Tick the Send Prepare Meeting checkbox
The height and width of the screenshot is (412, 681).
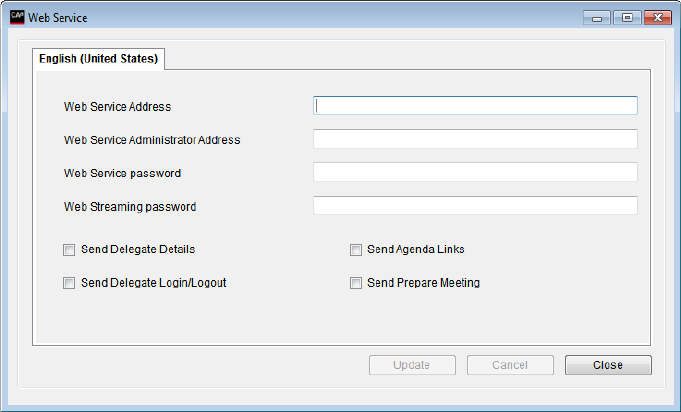[355, 283]
